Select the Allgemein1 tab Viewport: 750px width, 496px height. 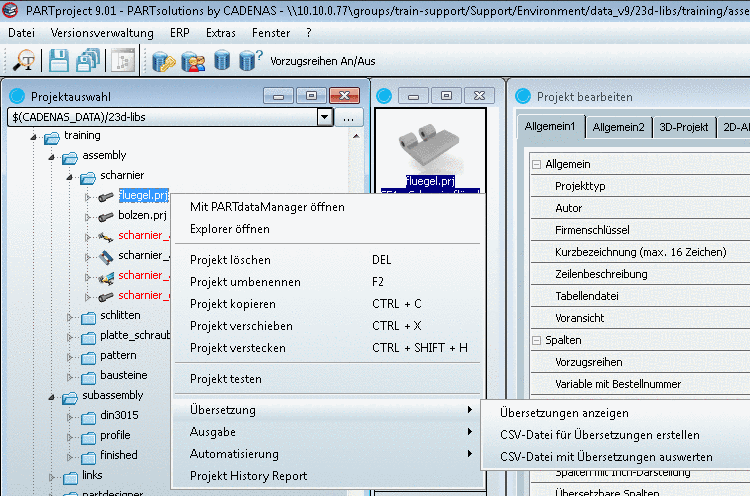[550, 126]
